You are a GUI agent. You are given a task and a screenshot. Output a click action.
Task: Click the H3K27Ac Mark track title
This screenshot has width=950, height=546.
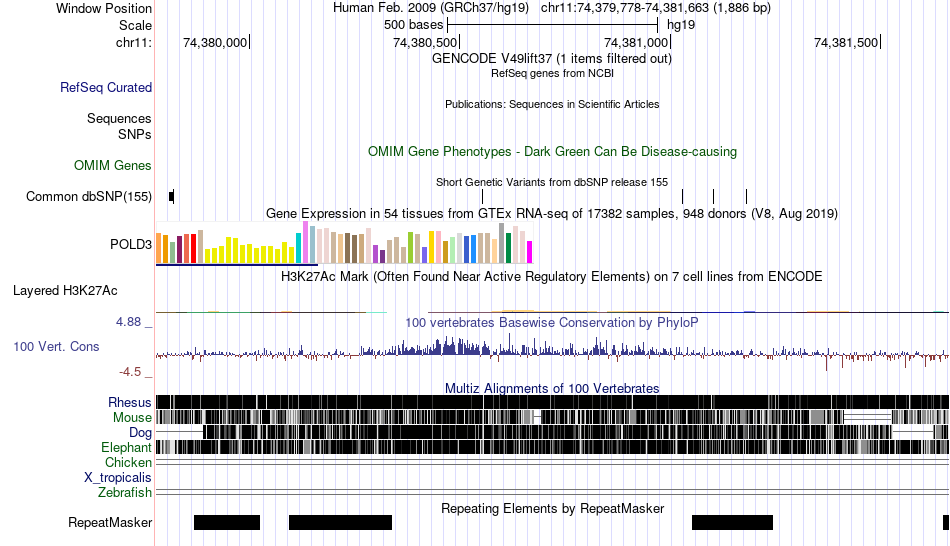[551, 277]
